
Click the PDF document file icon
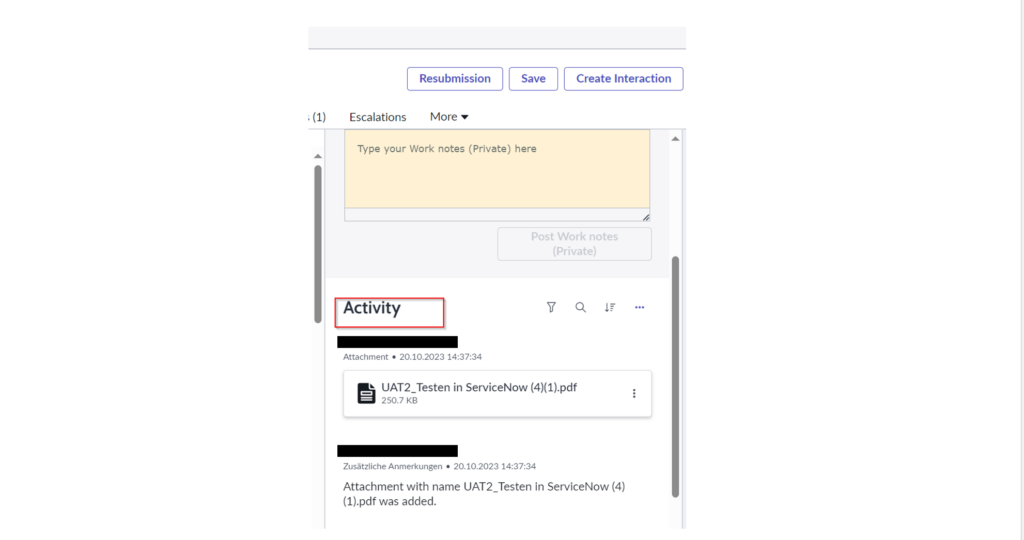point(366,393)
